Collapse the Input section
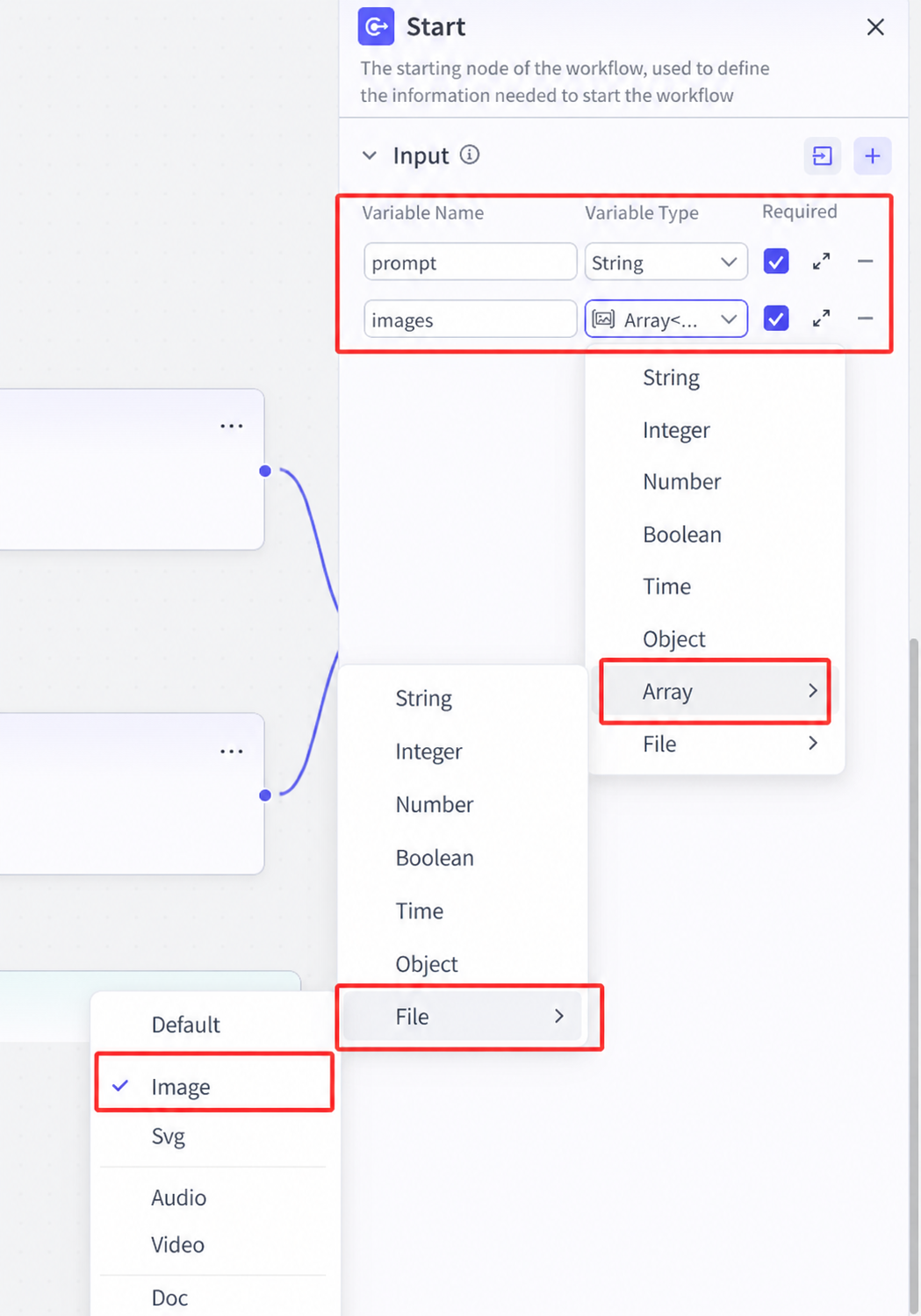This screenshot has height=1316, width=921. pyautogui.click(x=370, y=155)
